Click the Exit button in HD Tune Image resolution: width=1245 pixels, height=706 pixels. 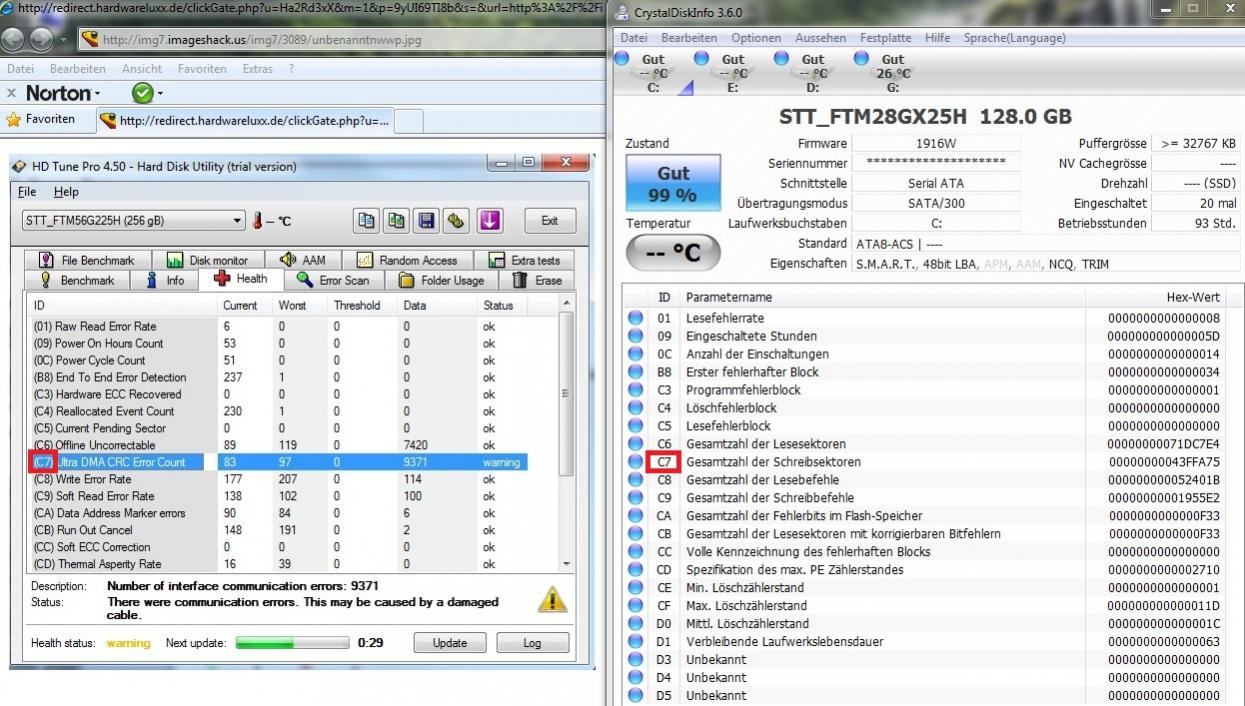[x=549, y=221]
